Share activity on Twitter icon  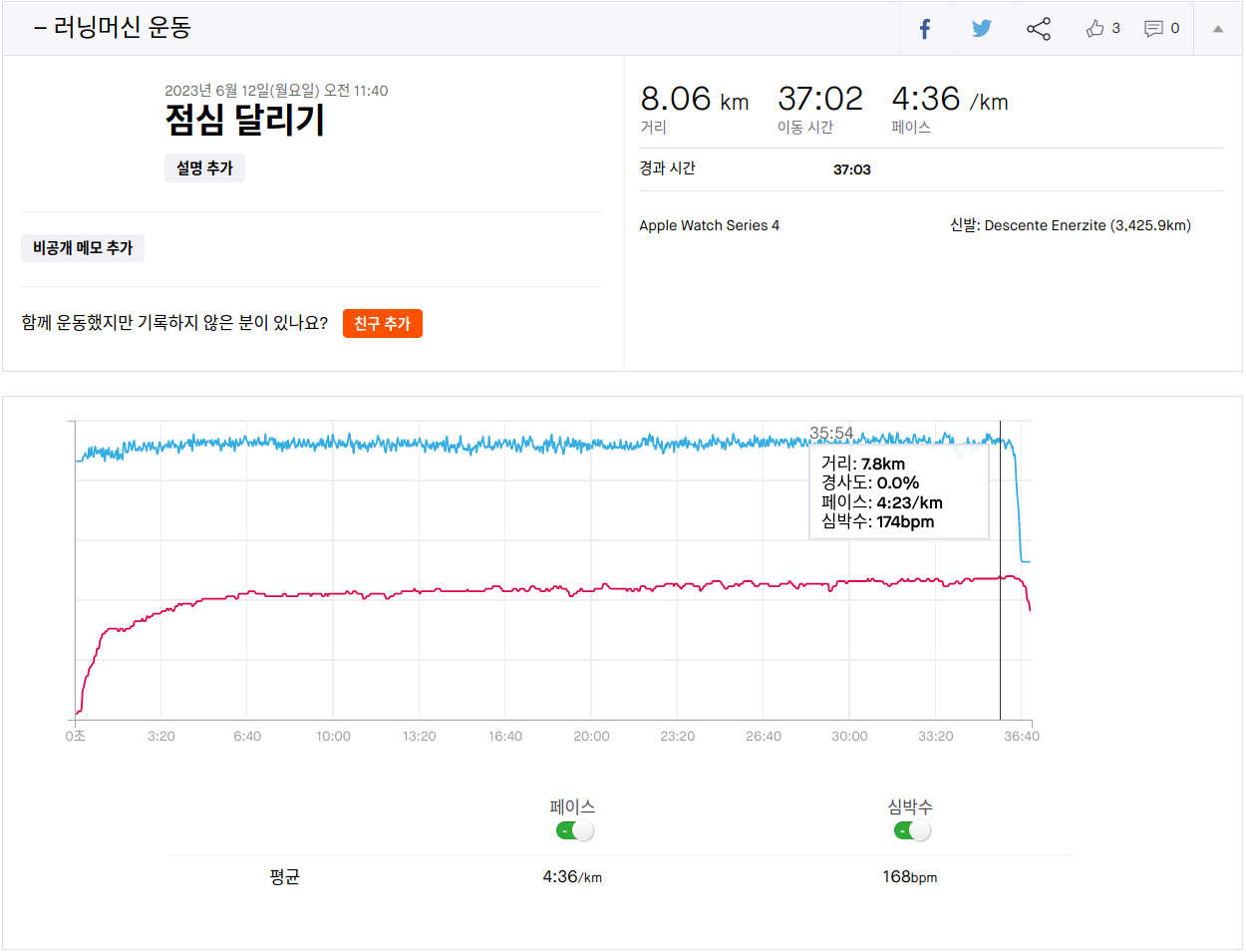point(982,29)
